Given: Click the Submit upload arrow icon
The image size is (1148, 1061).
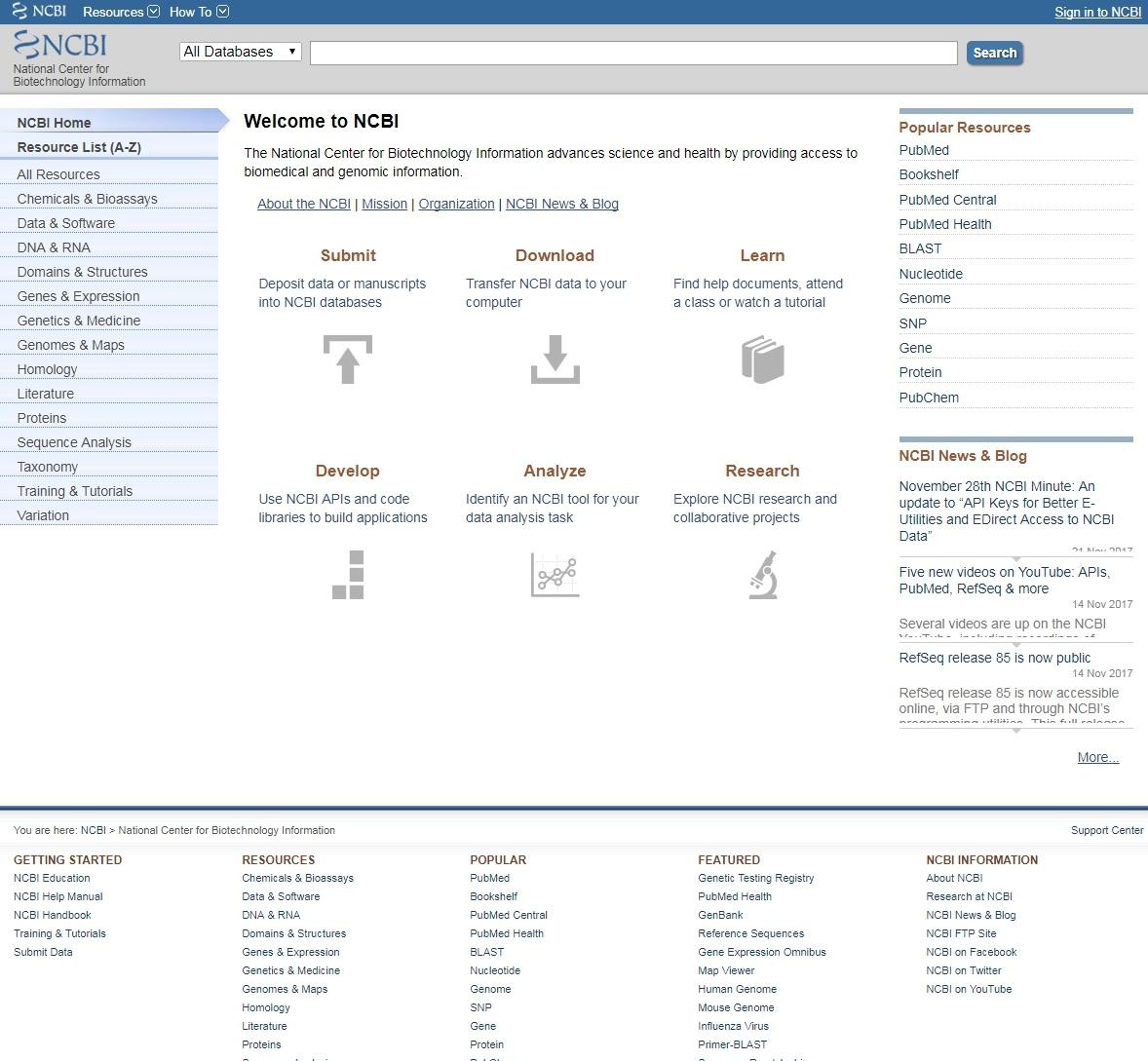Looking at the screenshot, I should [347, 360].
